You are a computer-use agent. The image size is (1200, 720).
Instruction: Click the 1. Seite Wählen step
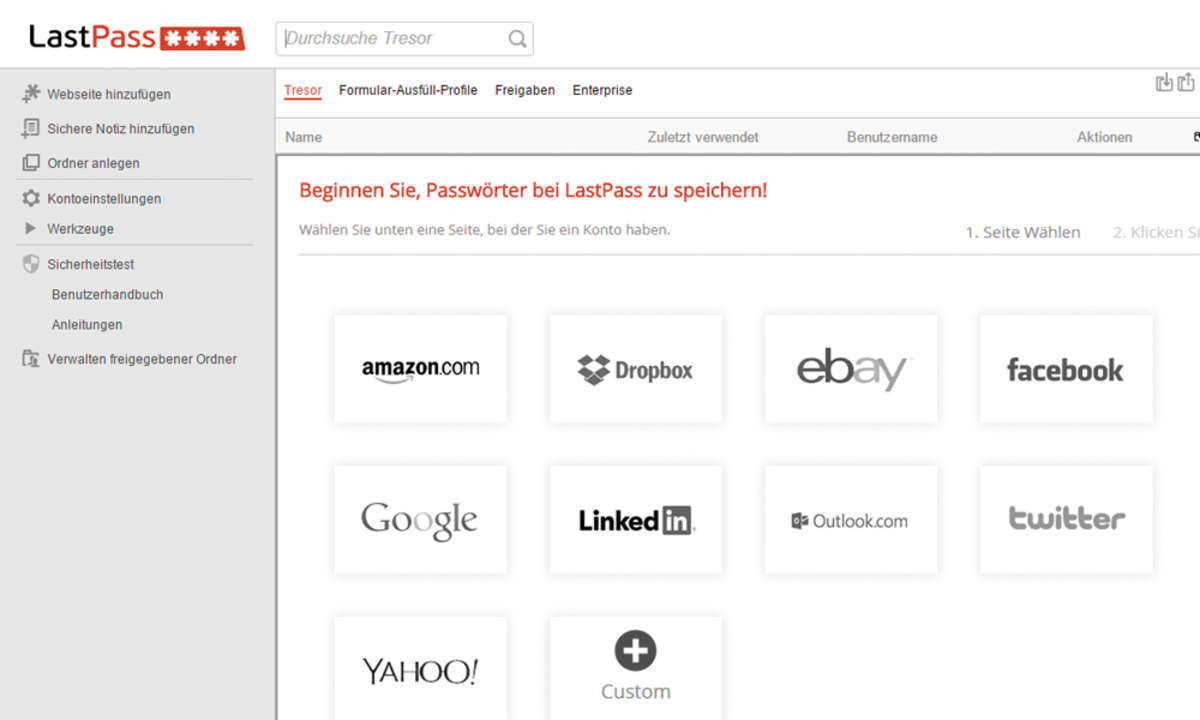click(x=1022, y=232)
